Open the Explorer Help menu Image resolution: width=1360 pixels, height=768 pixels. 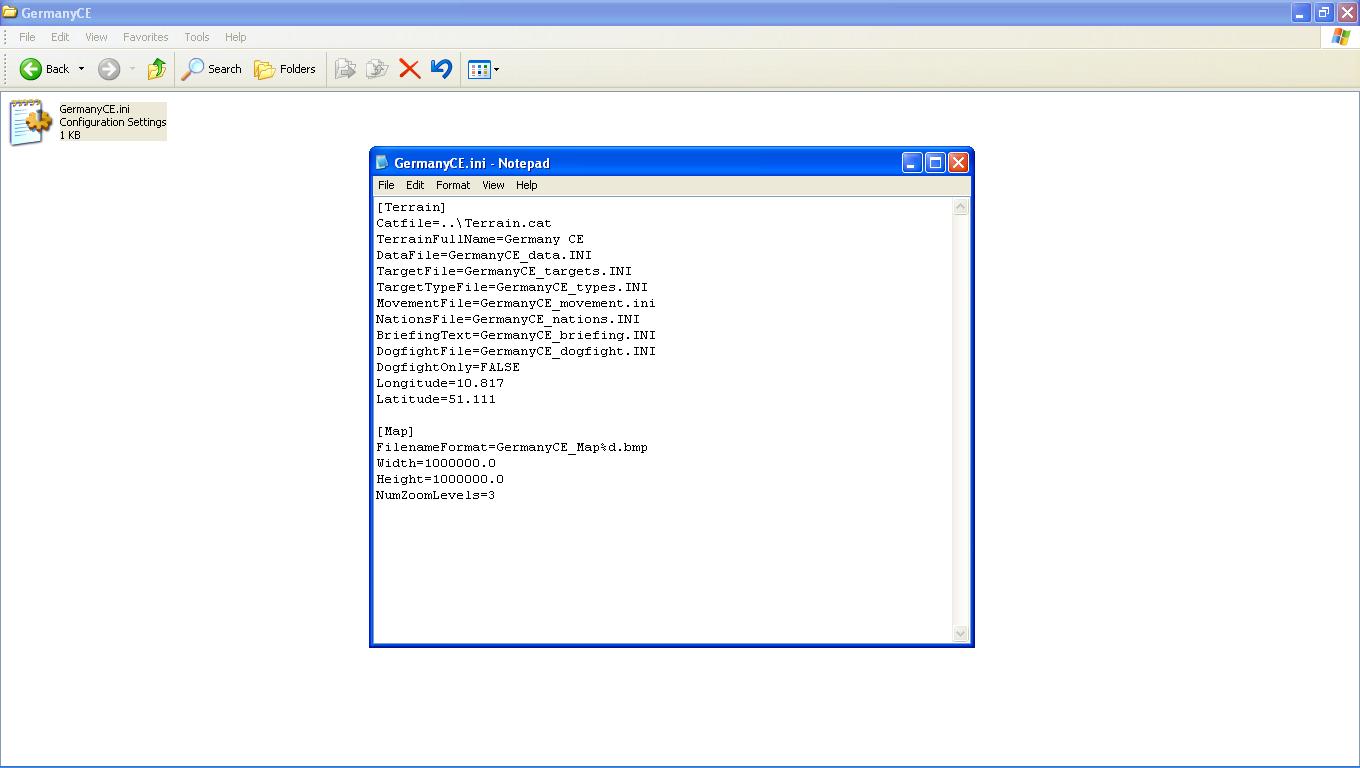pos(235,37)
